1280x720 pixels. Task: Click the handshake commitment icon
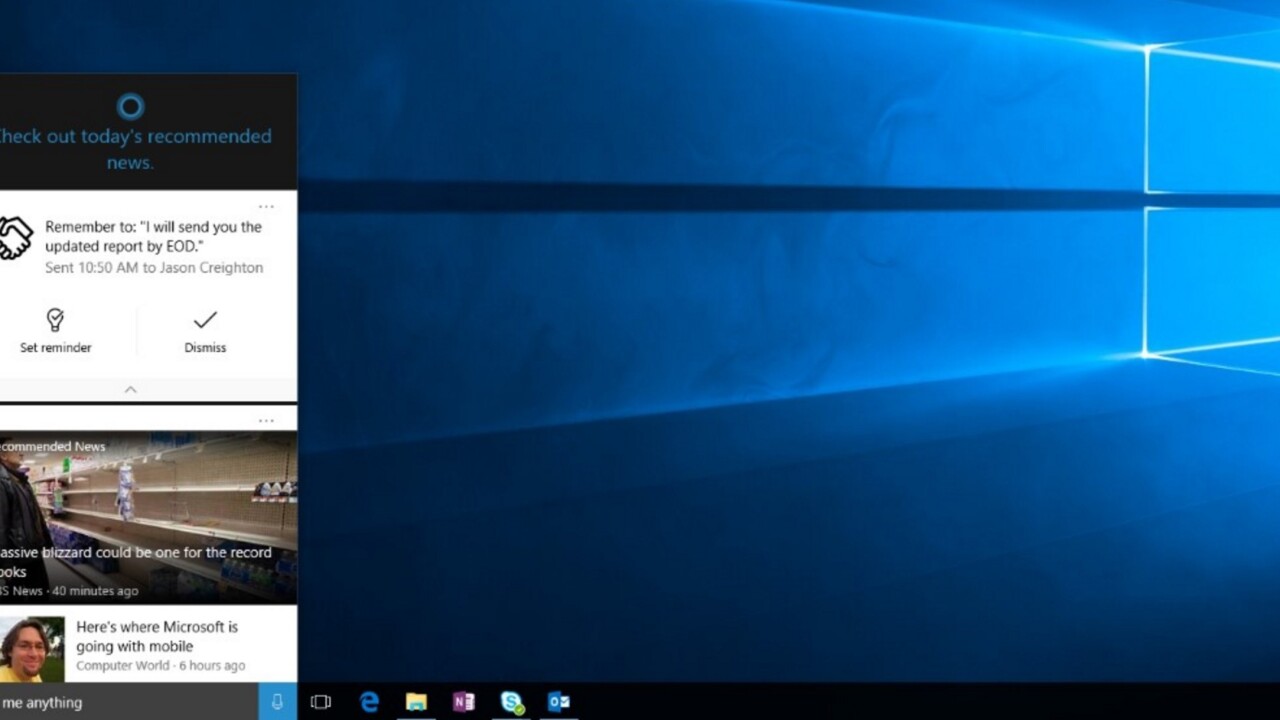[x=15, y=239]
